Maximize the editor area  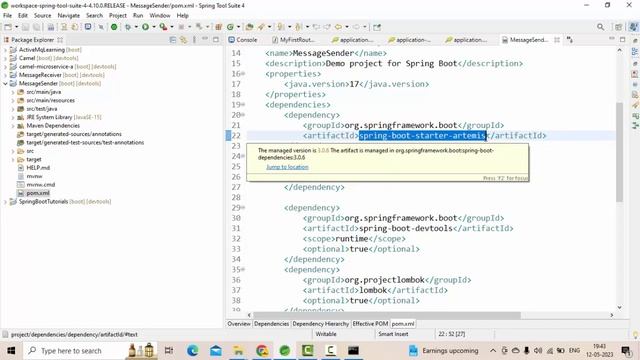click(x=622, y=40)
